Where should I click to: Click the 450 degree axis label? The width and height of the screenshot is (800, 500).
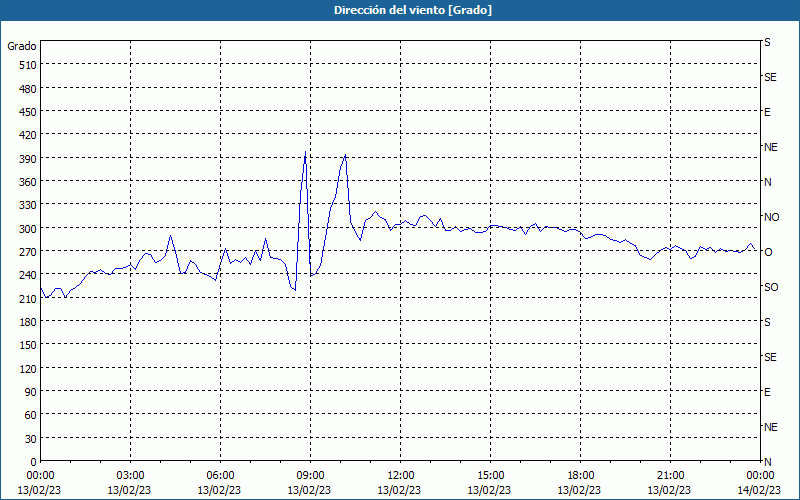[28, 112]
